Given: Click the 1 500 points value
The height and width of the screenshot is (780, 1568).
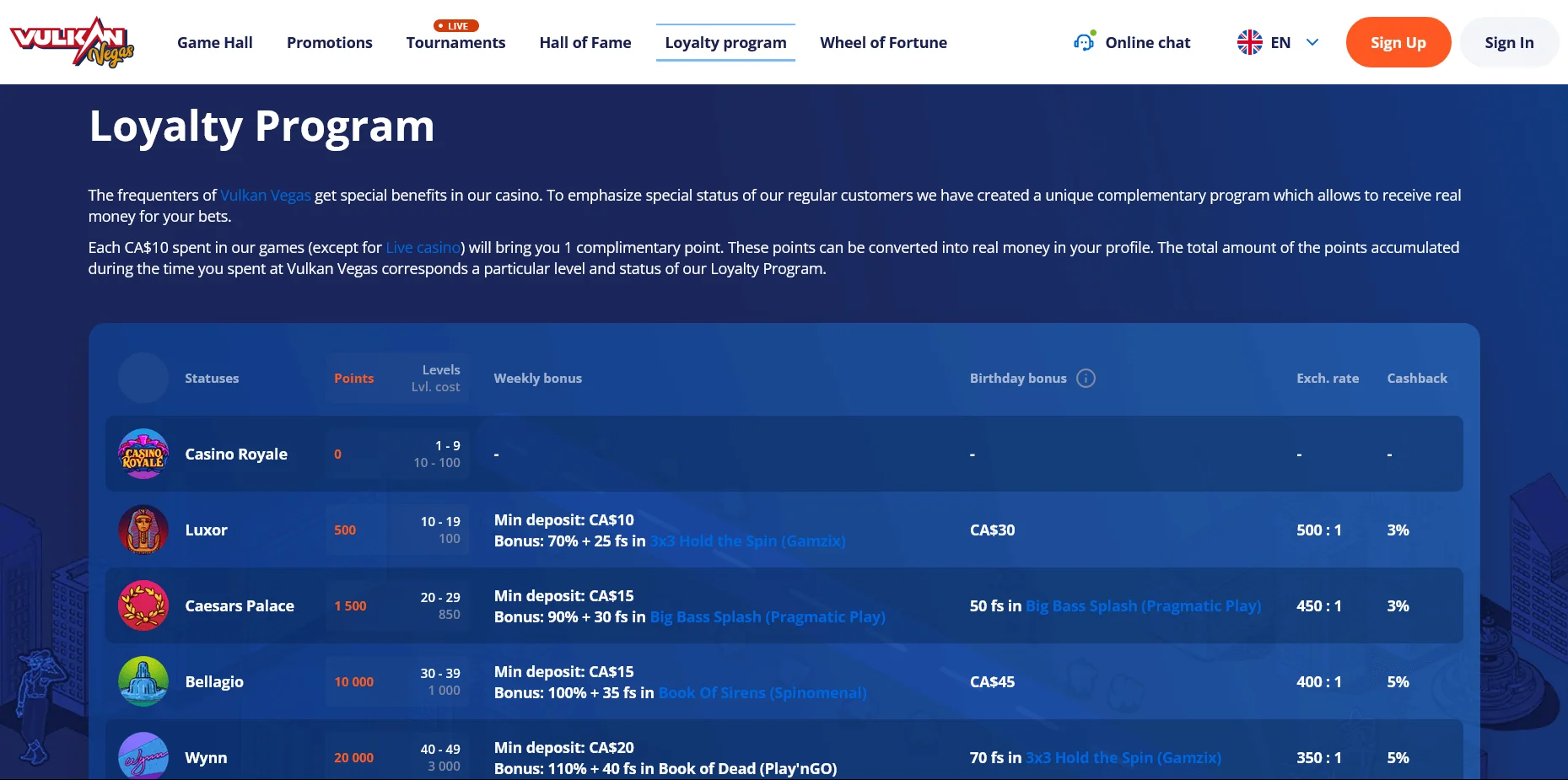Looking at the screenshot, I should 350,606.
